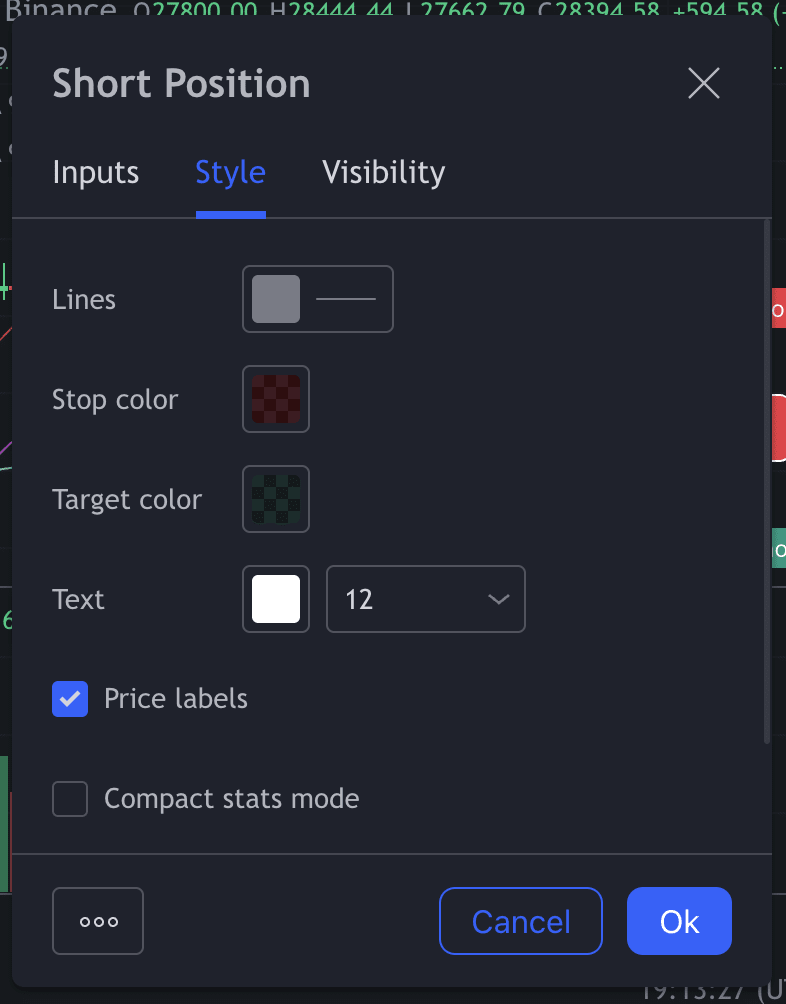Open the Lines color swatch

(276, 299)
